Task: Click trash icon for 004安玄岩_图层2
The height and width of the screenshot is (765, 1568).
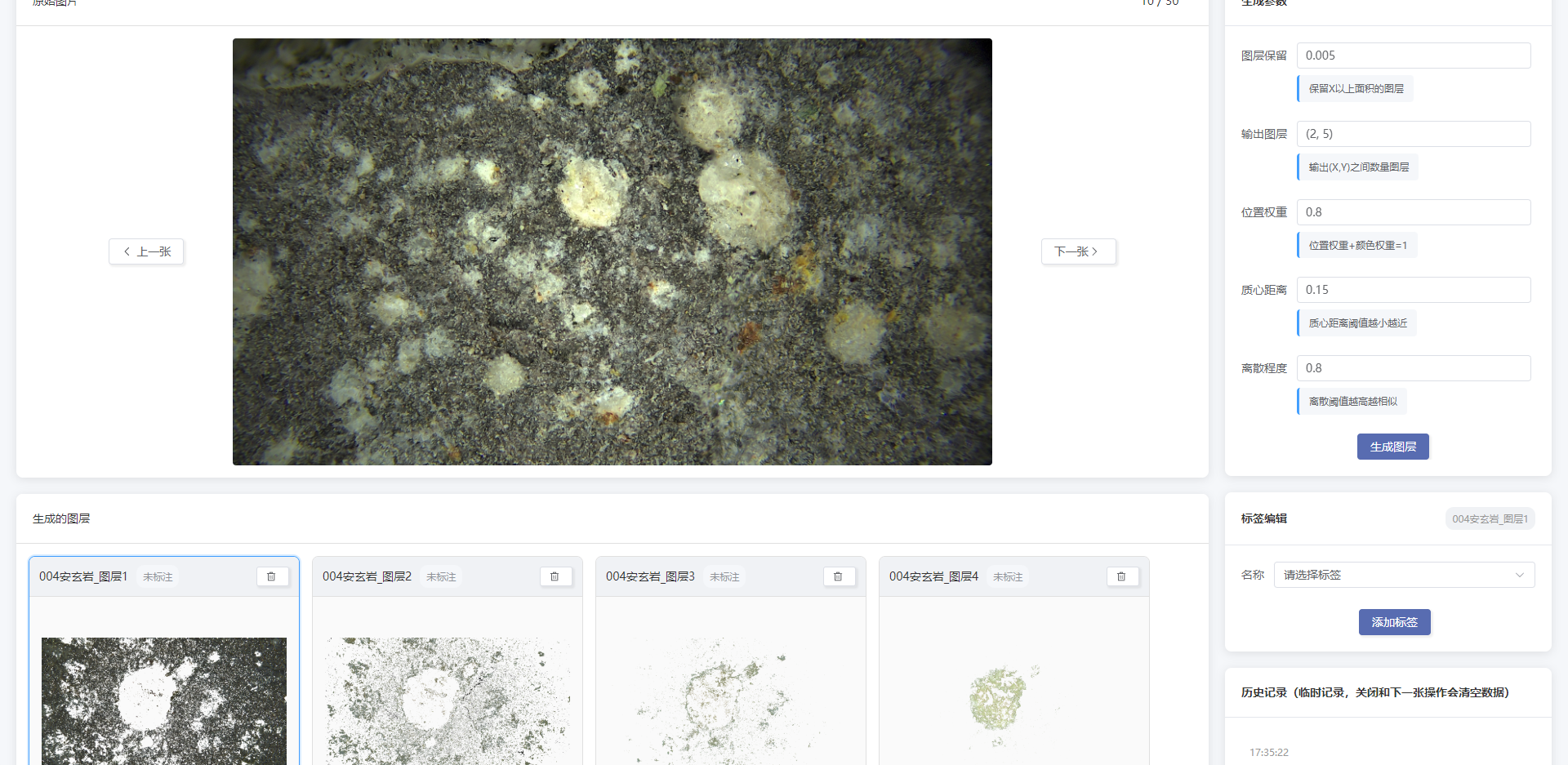Action: tap(555, 576)
